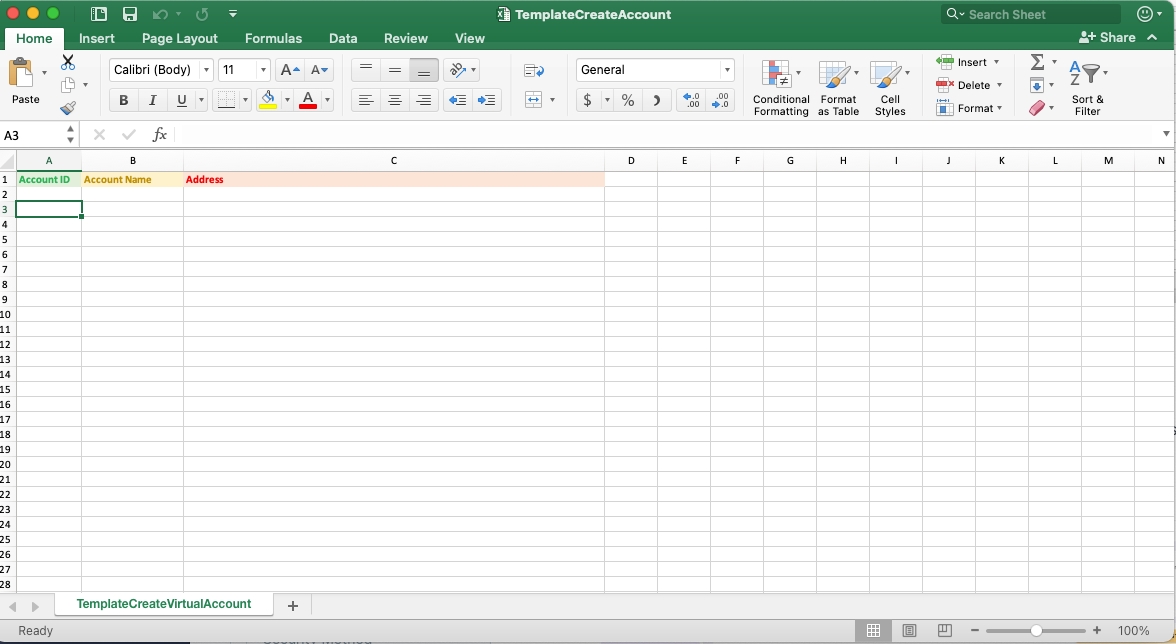The width and height of the screenshot is (1176, 644).
Task: Click the Share button
Action: click(x=1107, y=38)
